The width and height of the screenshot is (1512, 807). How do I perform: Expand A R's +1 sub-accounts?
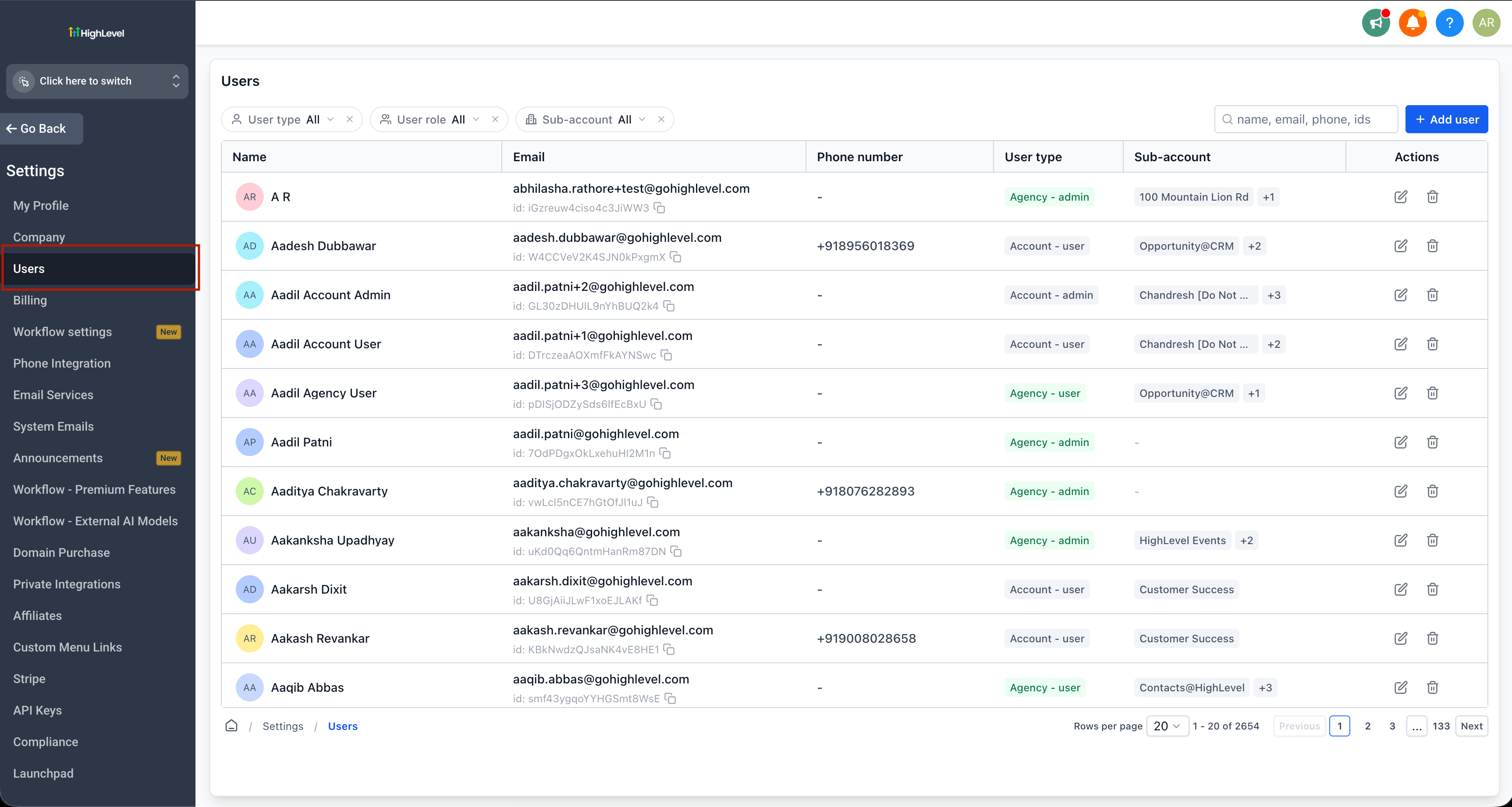(1268, 197)
